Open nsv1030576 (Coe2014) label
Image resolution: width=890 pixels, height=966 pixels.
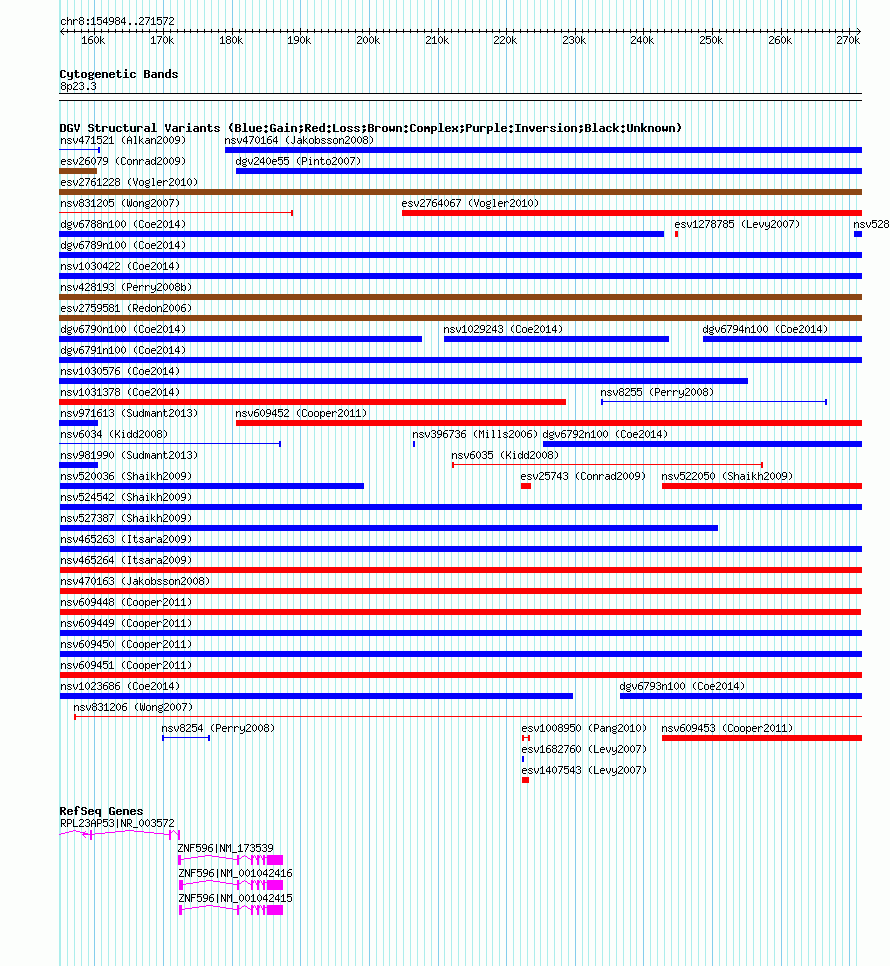[119, 371]
